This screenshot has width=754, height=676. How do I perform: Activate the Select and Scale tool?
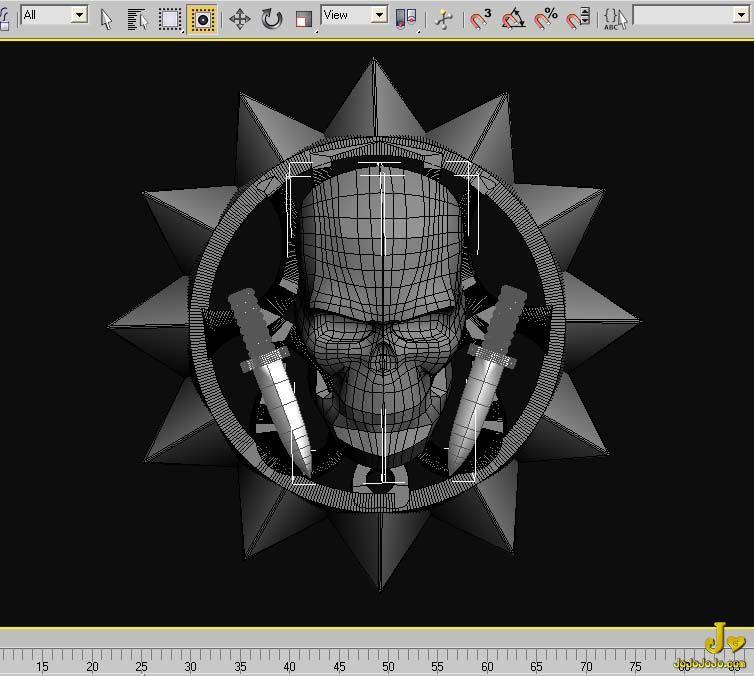[304, 20]
